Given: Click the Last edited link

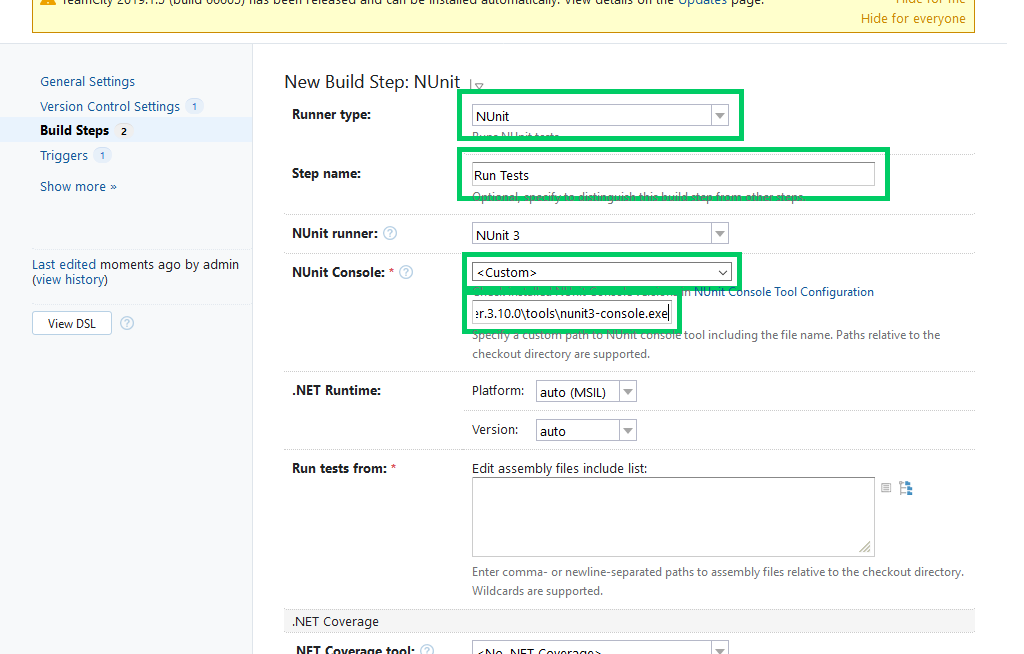Looking at the screenshot, I should point(64,265).
